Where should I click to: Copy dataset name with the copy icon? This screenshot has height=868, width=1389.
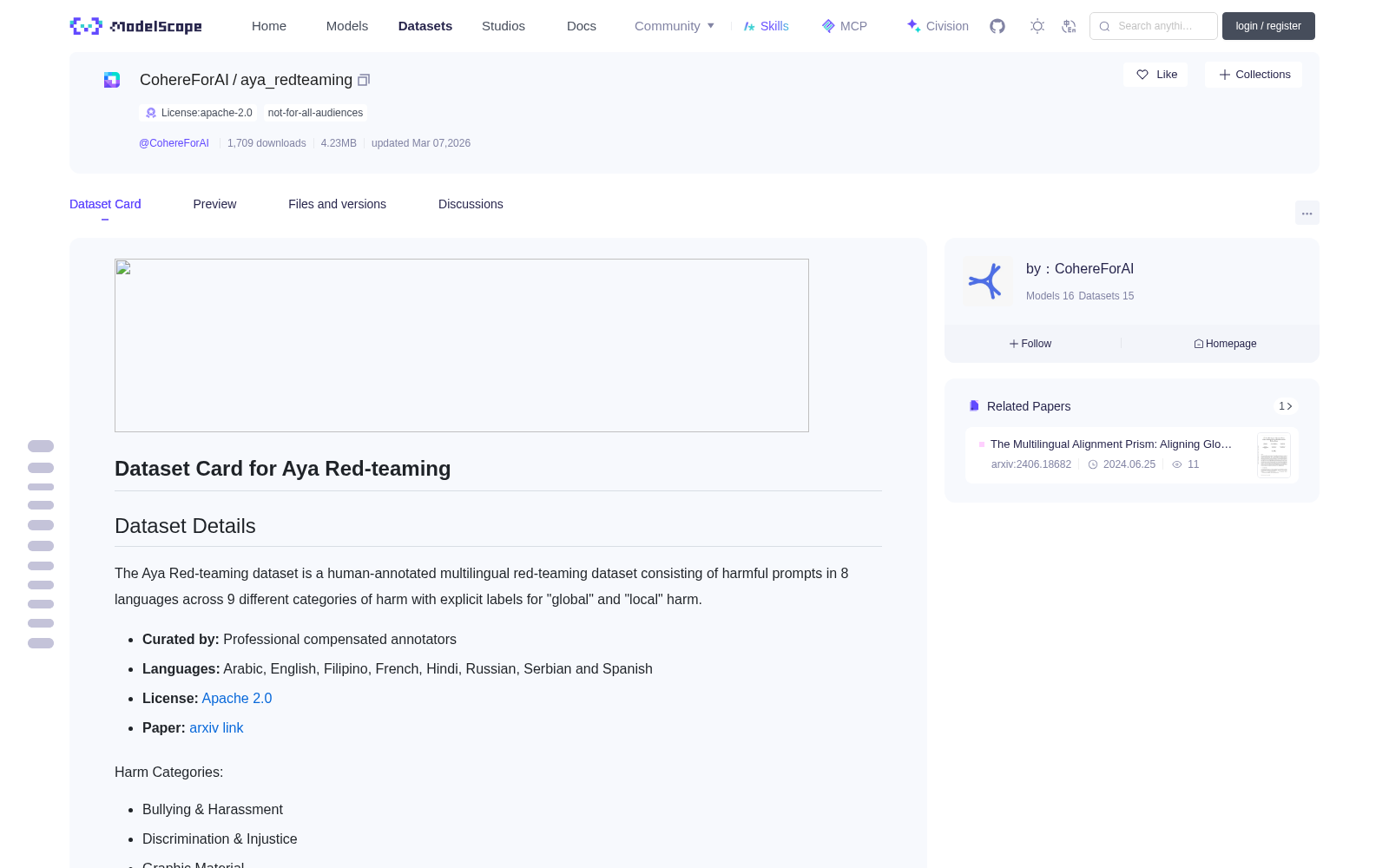364,80
